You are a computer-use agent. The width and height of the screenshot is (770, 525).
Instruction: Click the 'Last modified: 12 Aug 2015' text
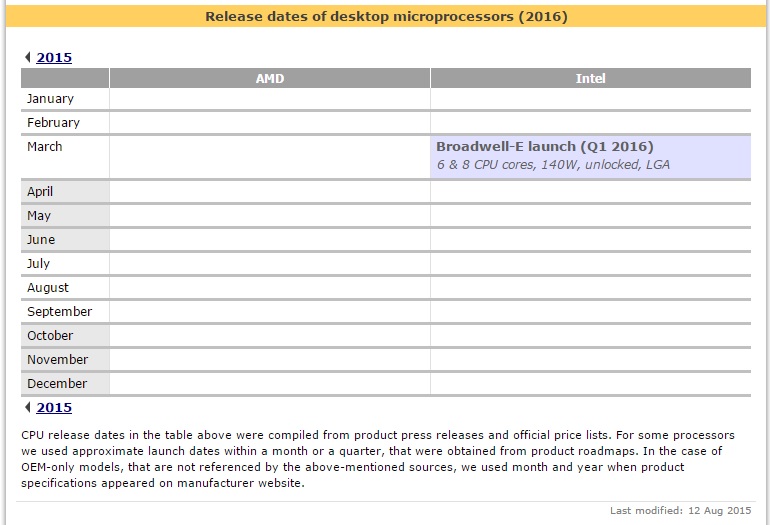click(680, 511)
